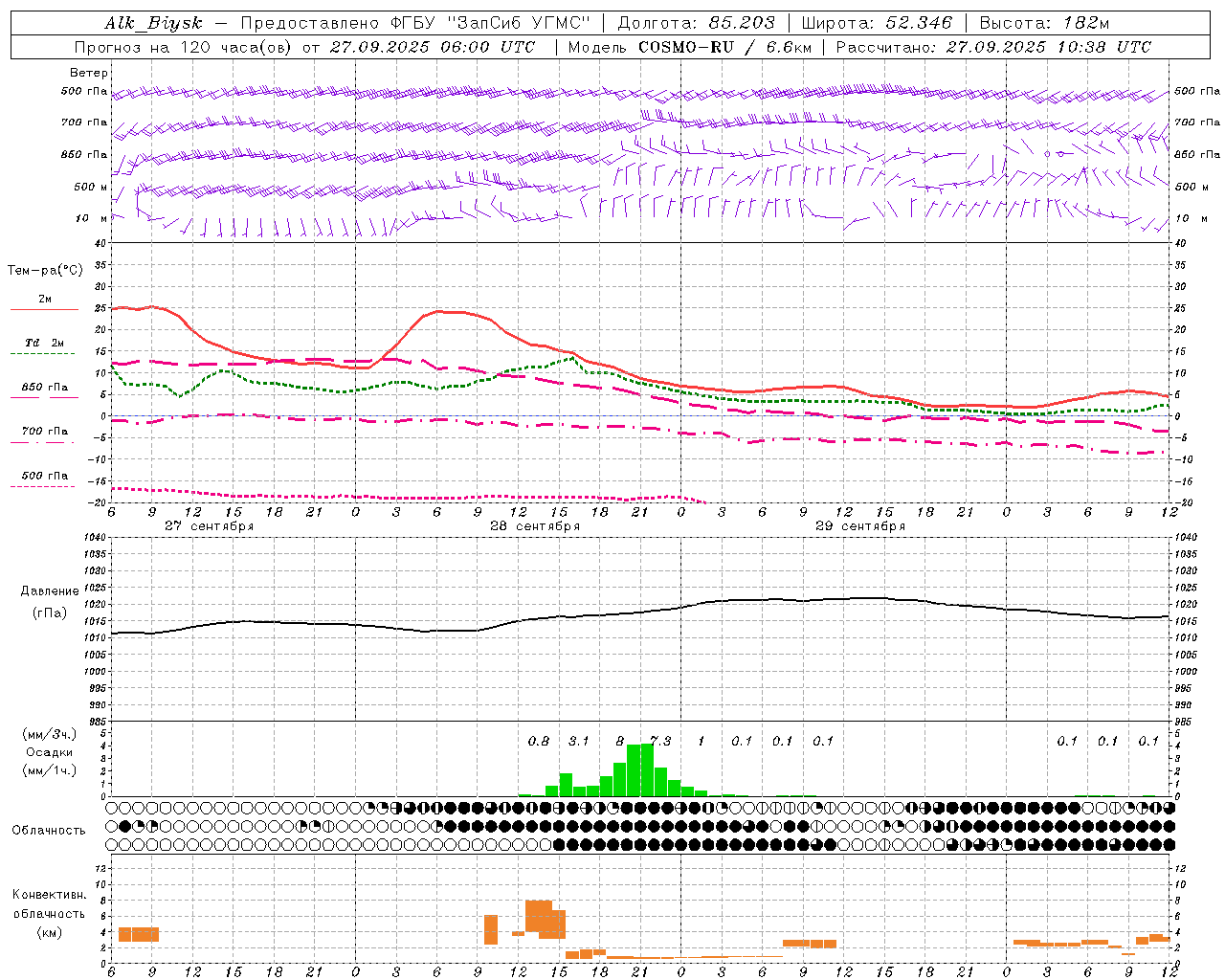Click the tallest green precipitation bar
This screenshot has width=1225, height=980.
click(x=647, y=769)
